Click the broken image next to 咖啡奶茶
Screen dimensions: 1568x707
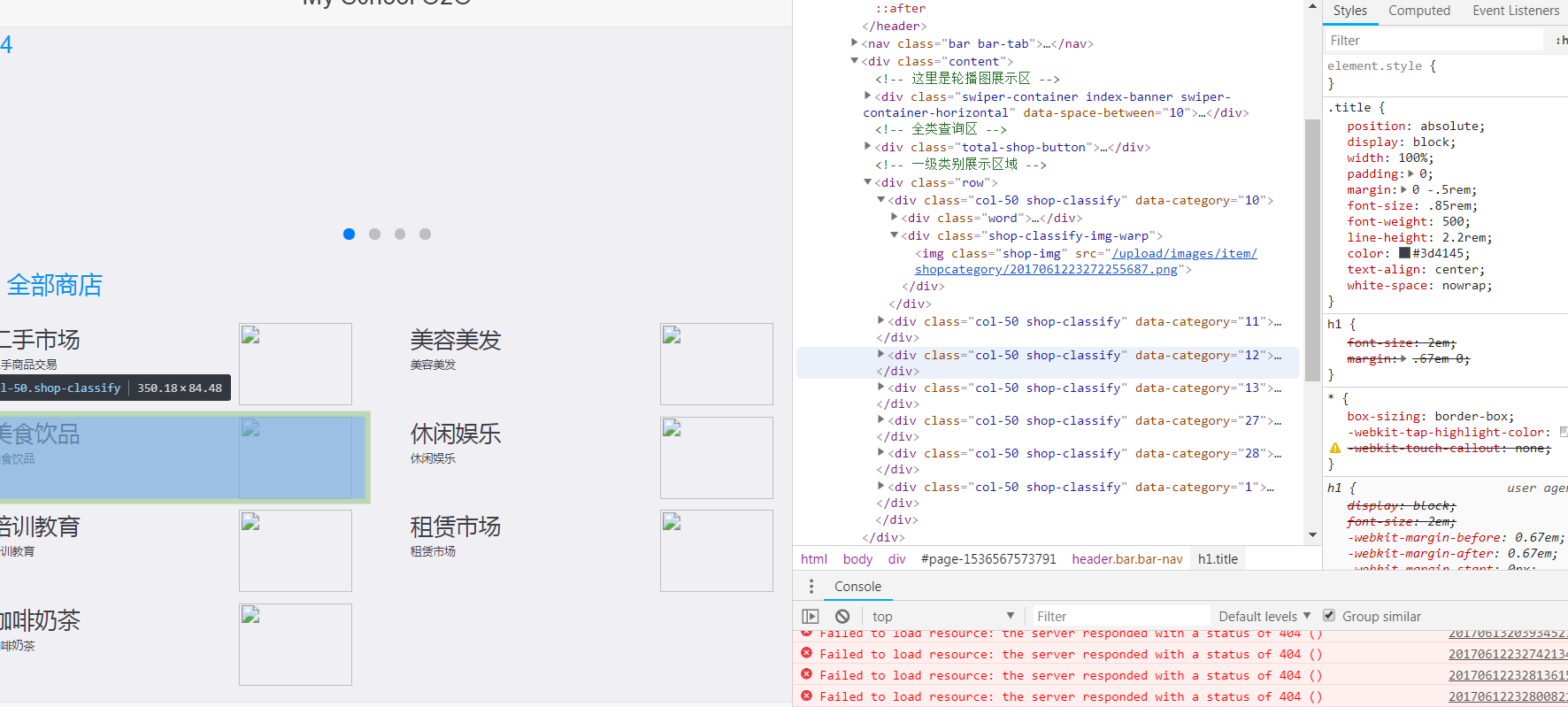tap(296, 644)
